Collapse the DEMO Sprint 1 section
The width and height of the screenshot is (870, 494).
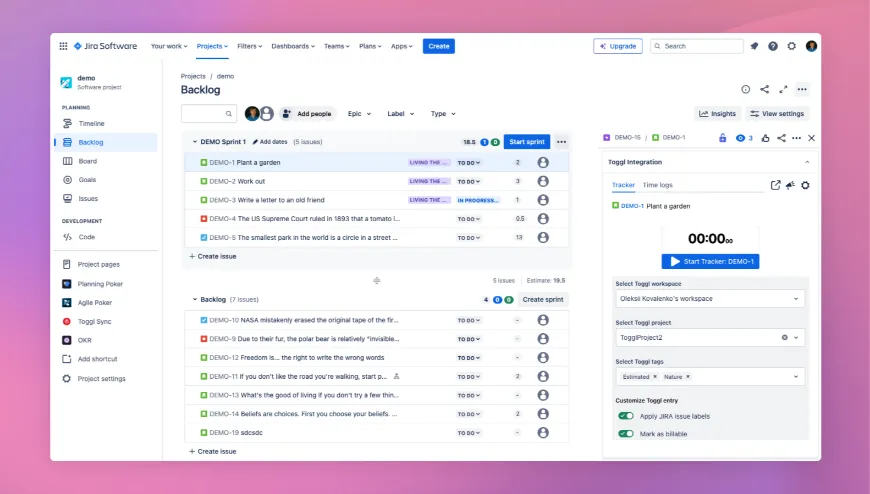click(193, 142)
